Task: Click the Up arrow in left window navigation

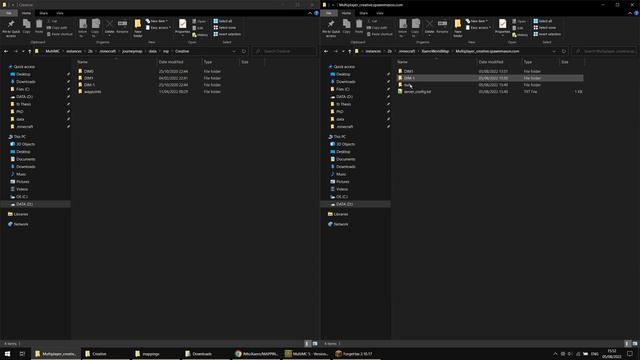Action: (29, 51)
